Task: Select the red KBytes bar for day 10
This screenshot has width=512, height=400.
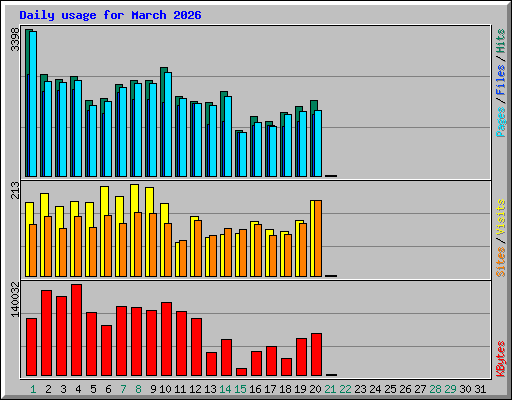Action: pyautogui.click(x=166, y=339)
